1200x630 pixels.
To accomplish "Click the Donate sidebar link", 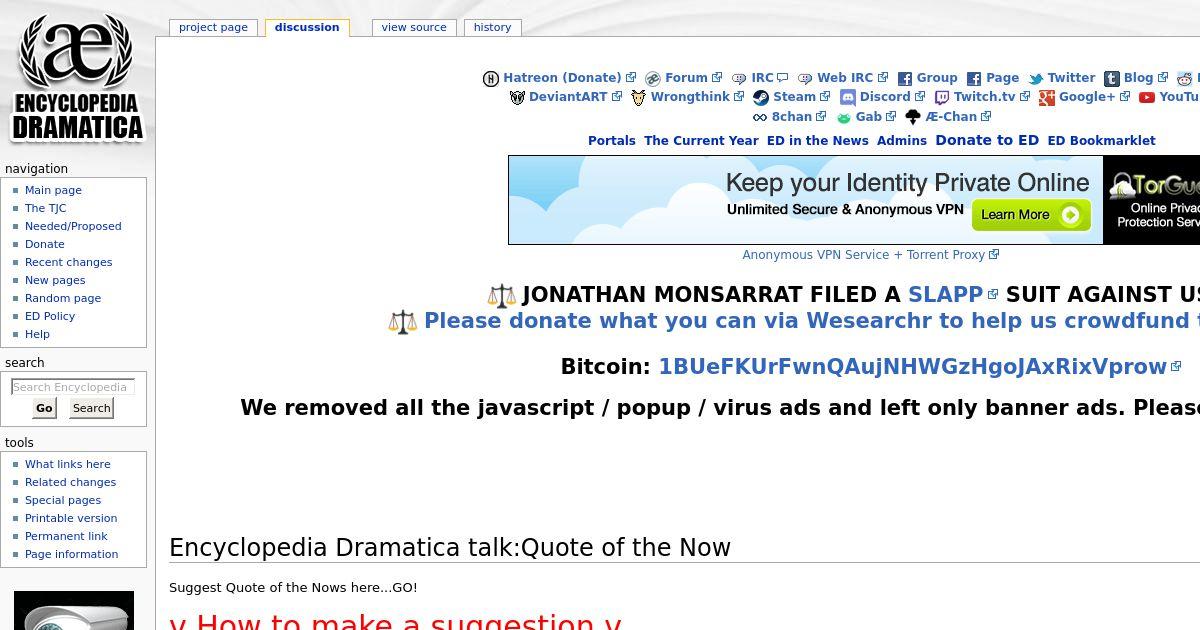I will tap(44, 244).
